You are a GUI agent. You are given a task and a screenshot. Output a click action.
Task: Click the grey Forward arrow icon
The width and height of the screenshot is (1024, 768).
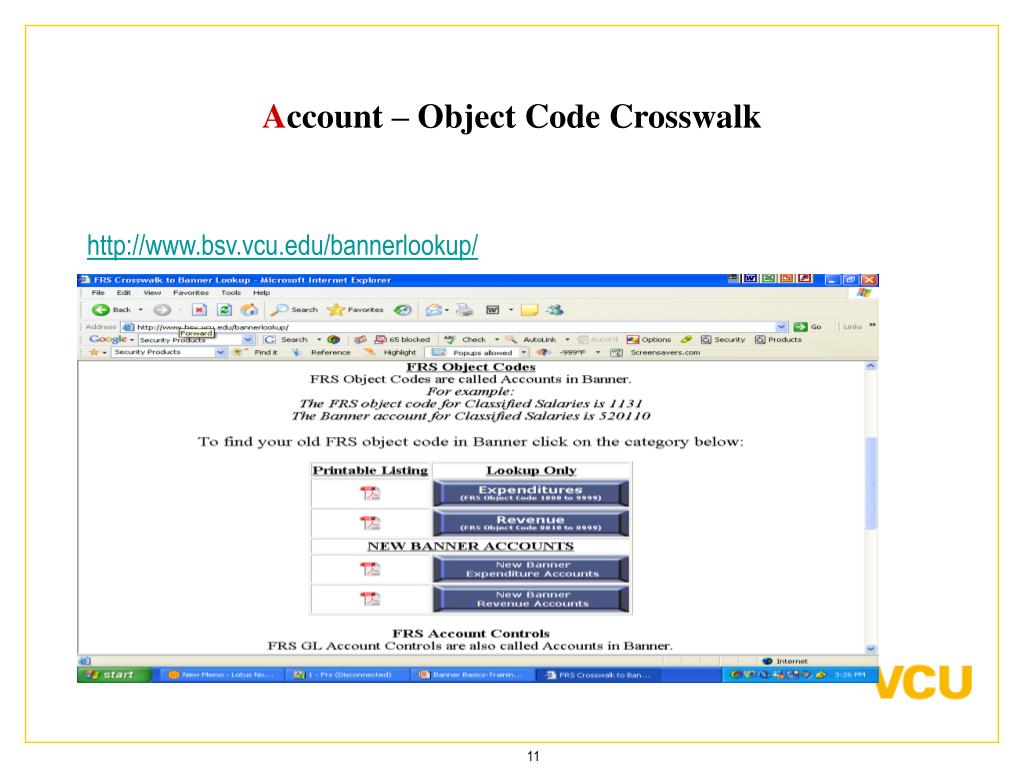(162, 310)
